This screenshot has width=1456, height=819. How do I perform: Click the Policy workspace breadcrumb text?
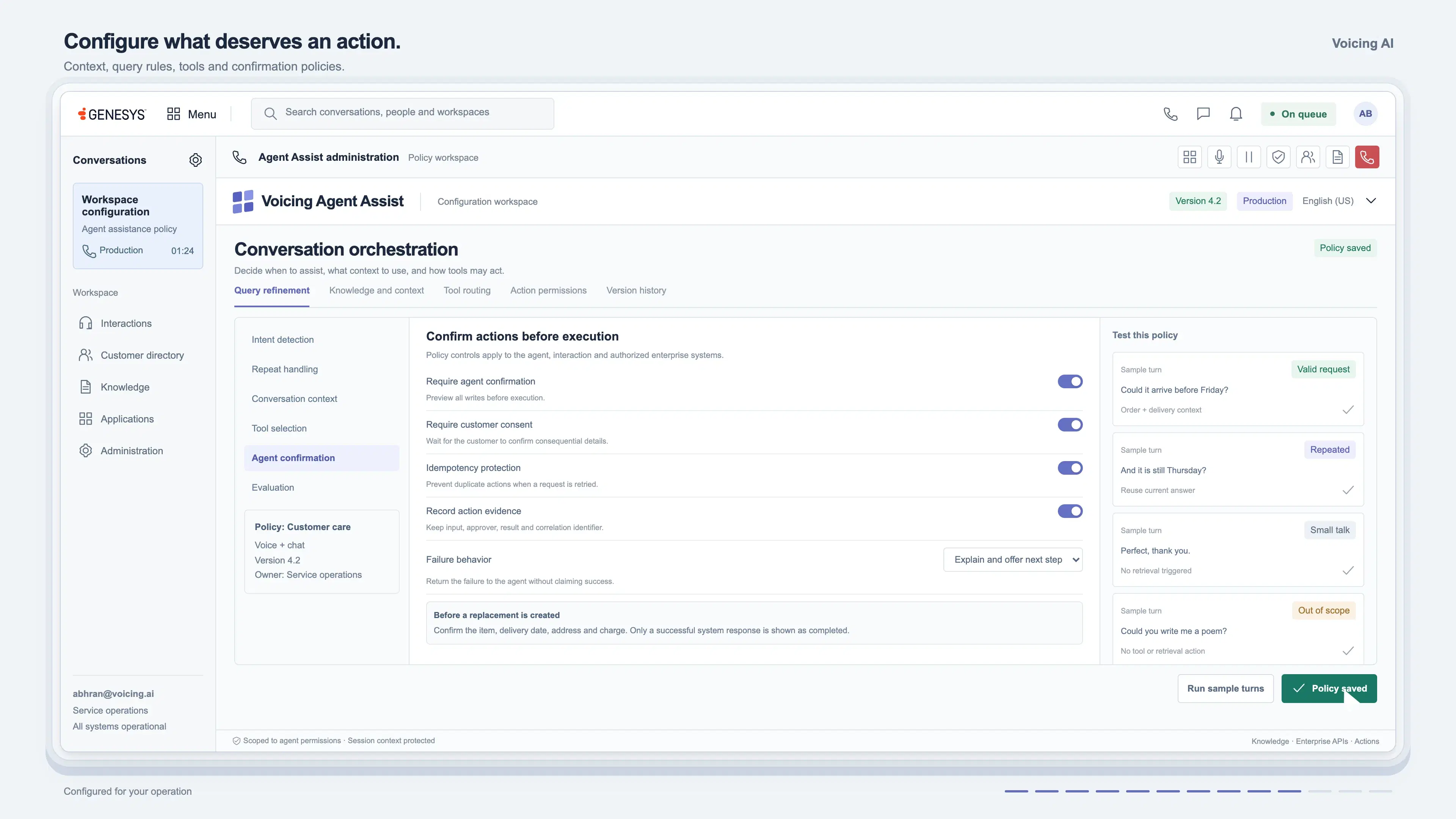(x=443, y=158)
